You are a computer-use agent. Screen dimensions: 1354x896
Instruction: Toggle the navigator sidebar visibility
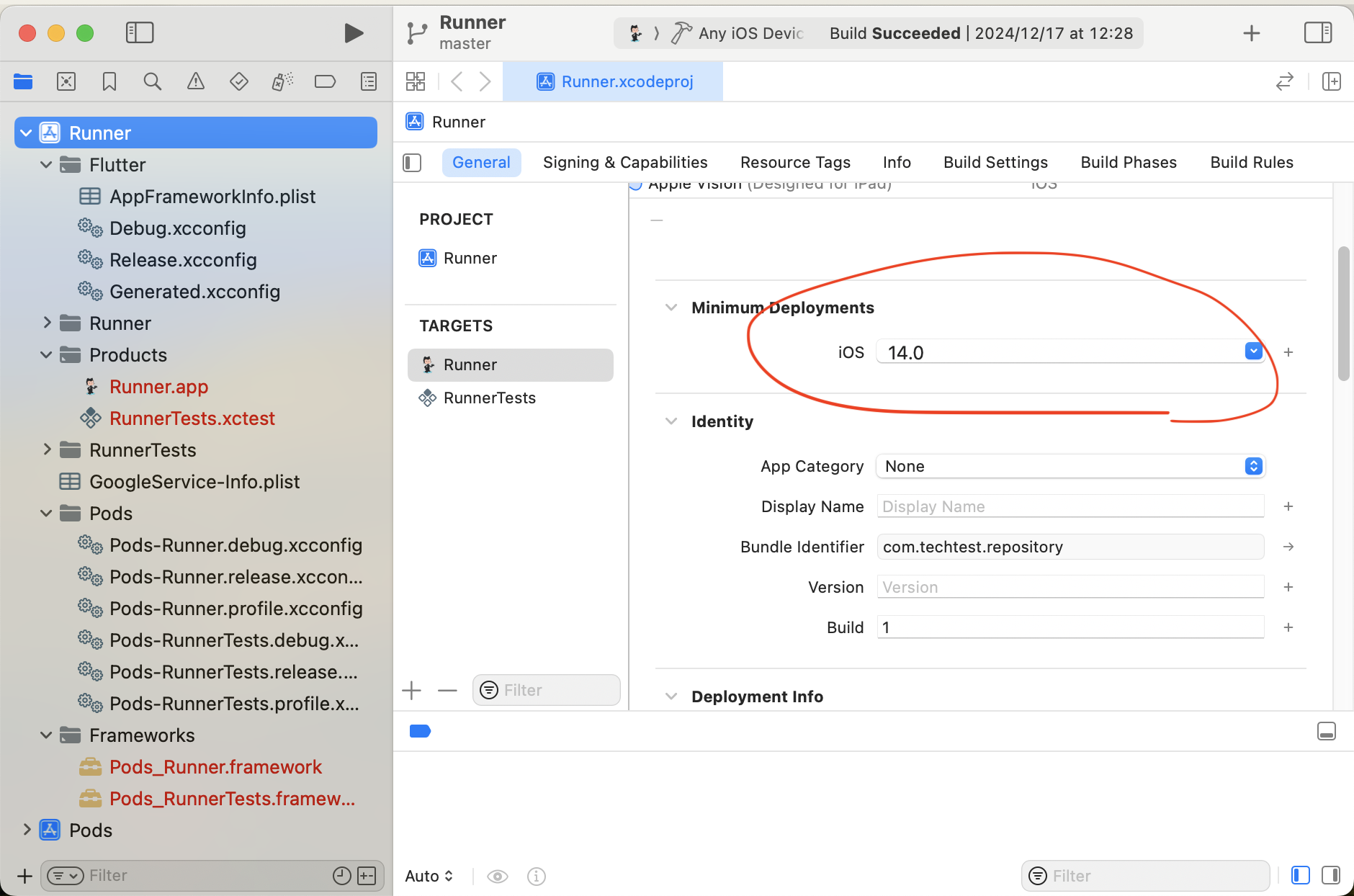click(x=140, y=32)
